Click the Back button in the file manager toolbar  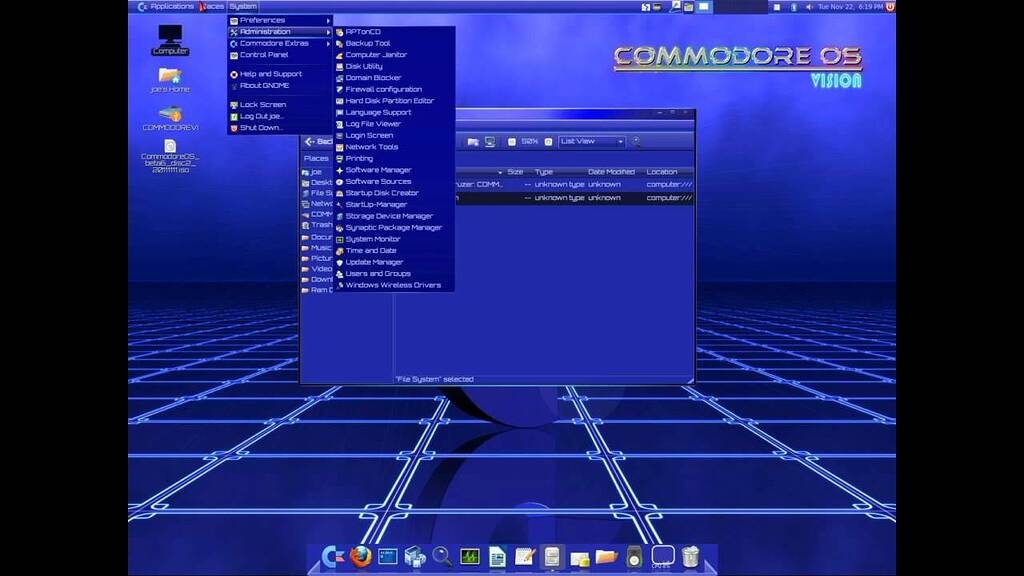coord(316,141)
